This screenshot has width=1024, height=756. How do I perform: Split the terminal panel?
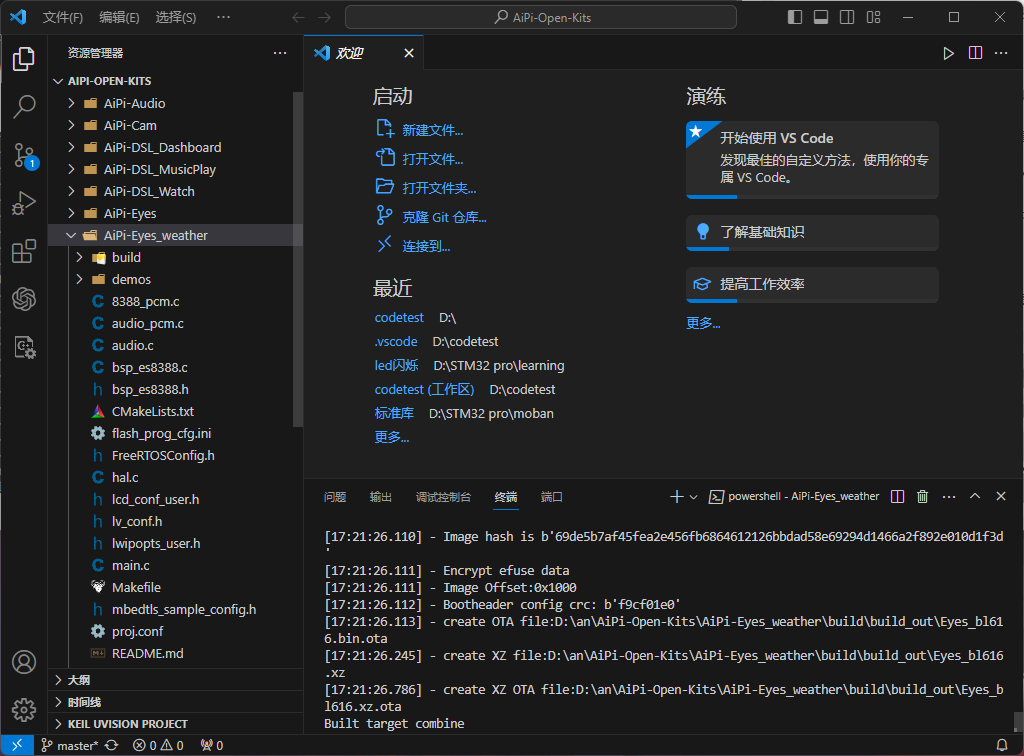coord(897,497)
